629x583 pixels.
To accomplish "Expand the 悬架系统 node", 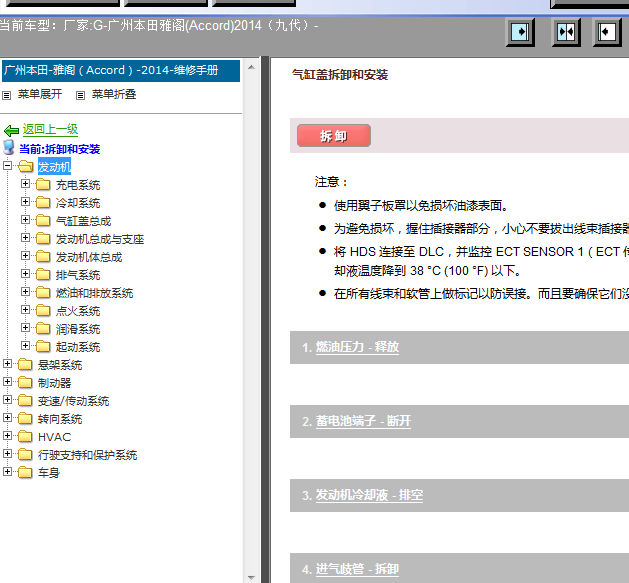I will pos(7,364).
